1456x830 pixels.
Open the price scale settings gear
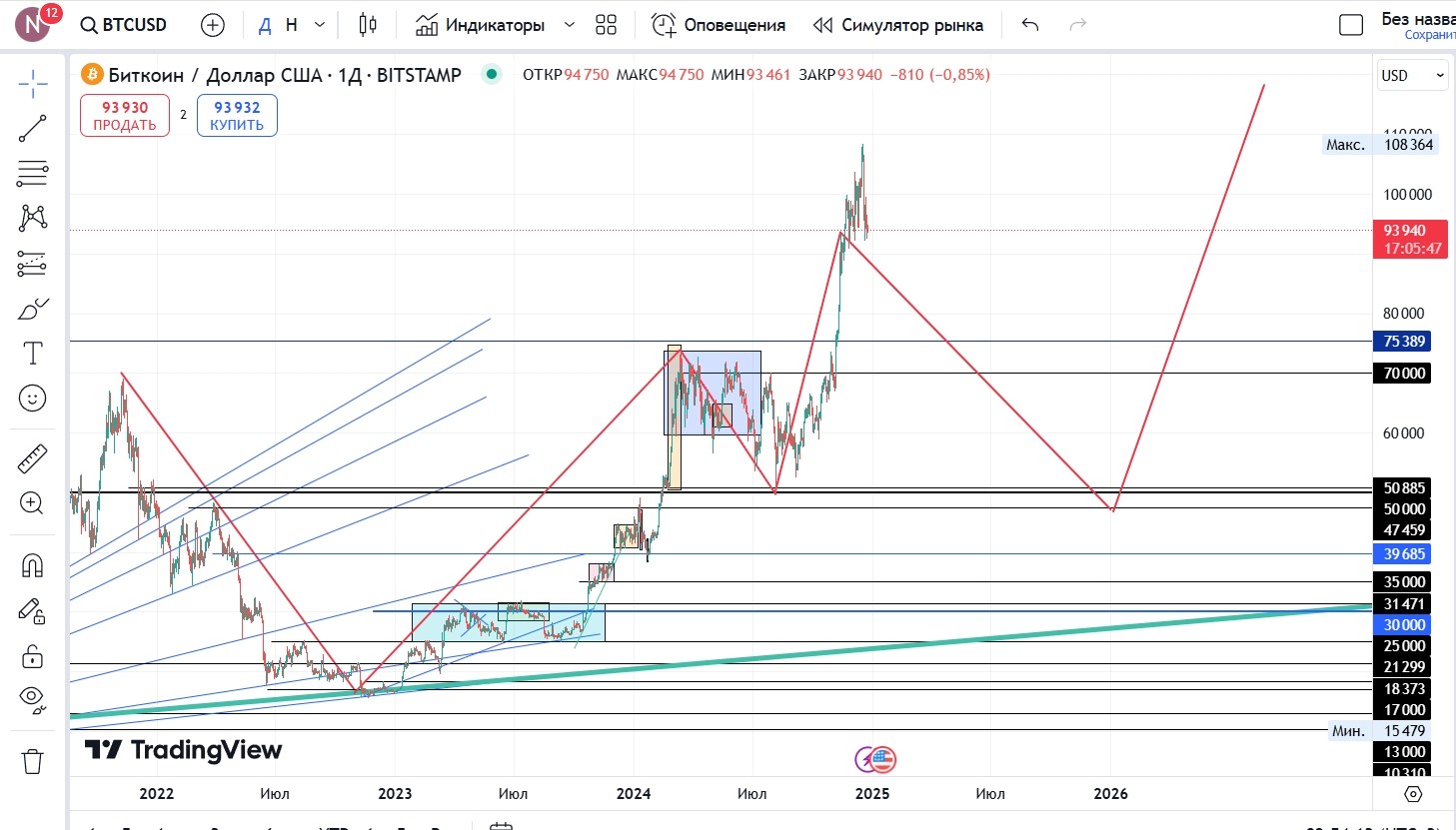pos(1413,794)
